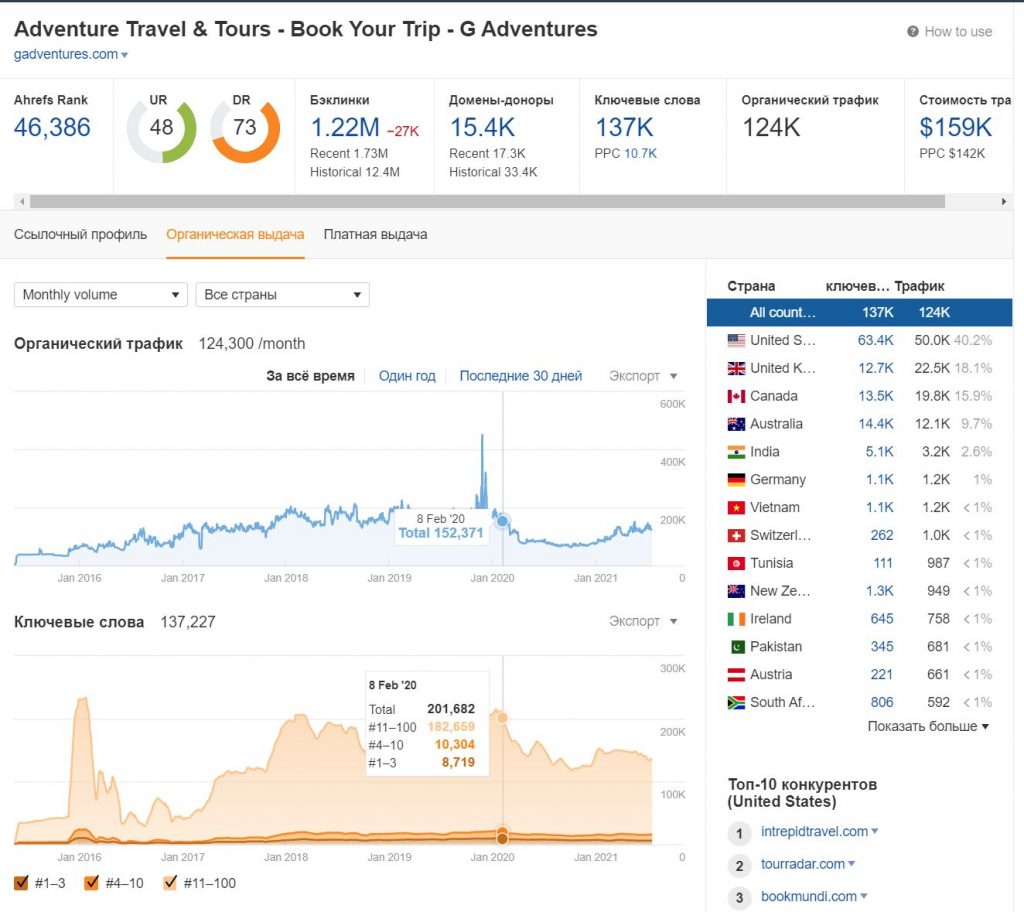Click the How to use help icon
This screenshot has height=912, width=1024.
(x=912, y=31)
